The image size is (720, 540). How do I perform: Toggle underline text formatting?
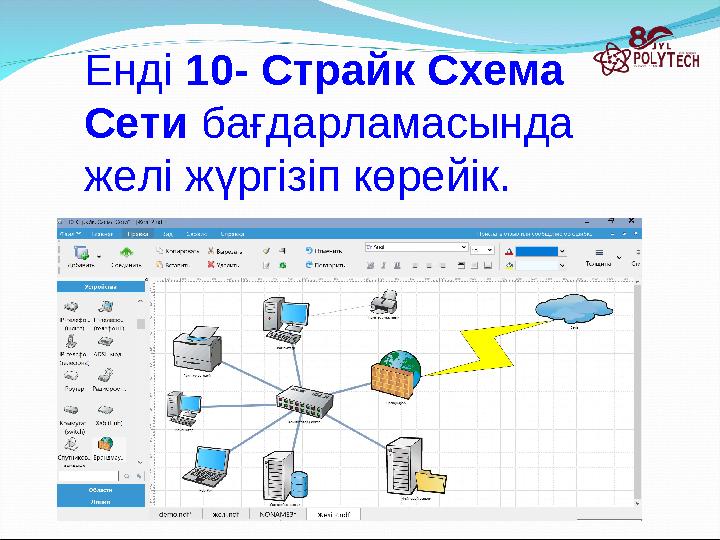pyautogui.click(x=398, y=265)
